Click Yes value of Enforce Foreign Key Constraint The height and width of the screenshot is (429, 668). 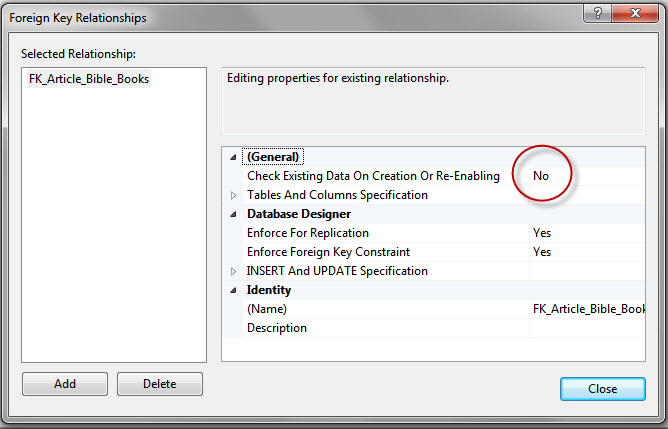pos(542,252)
